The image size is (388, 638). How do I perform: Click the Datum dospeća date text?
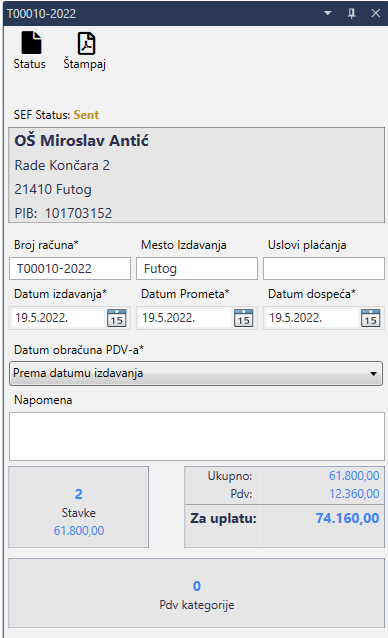[x=295, y=317]
